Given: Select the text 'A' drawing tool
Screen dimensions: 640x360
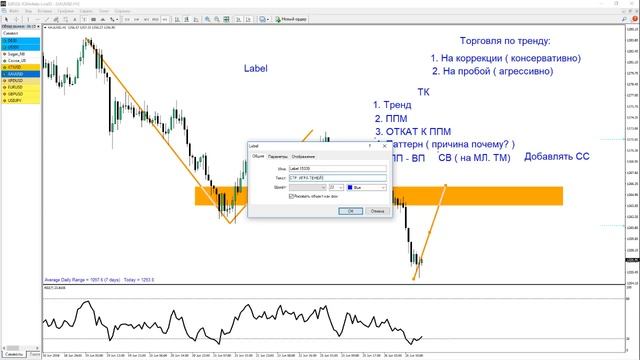Looking at the screenshot, I should (75, 19).
